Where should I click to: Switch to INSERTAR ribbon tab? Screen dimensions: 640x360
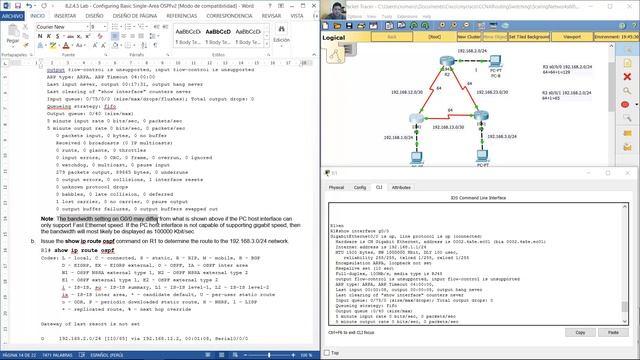pyautogui.click(x=65, y=16)
